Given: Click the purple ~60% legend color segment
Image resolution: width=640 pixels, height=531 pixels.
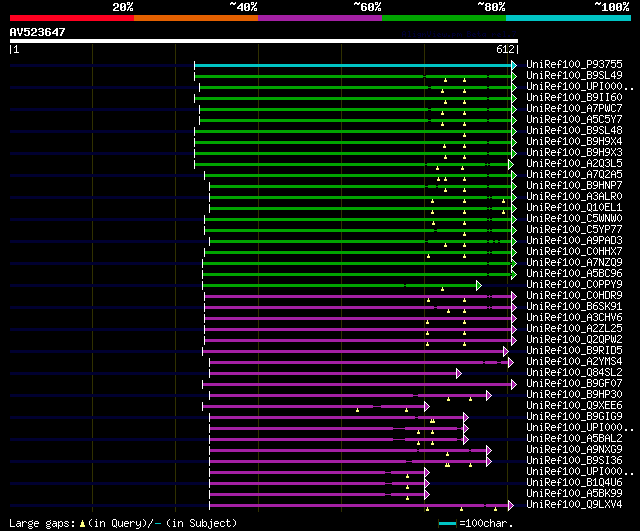Looking at the screenshot, I should click(320, 18).
